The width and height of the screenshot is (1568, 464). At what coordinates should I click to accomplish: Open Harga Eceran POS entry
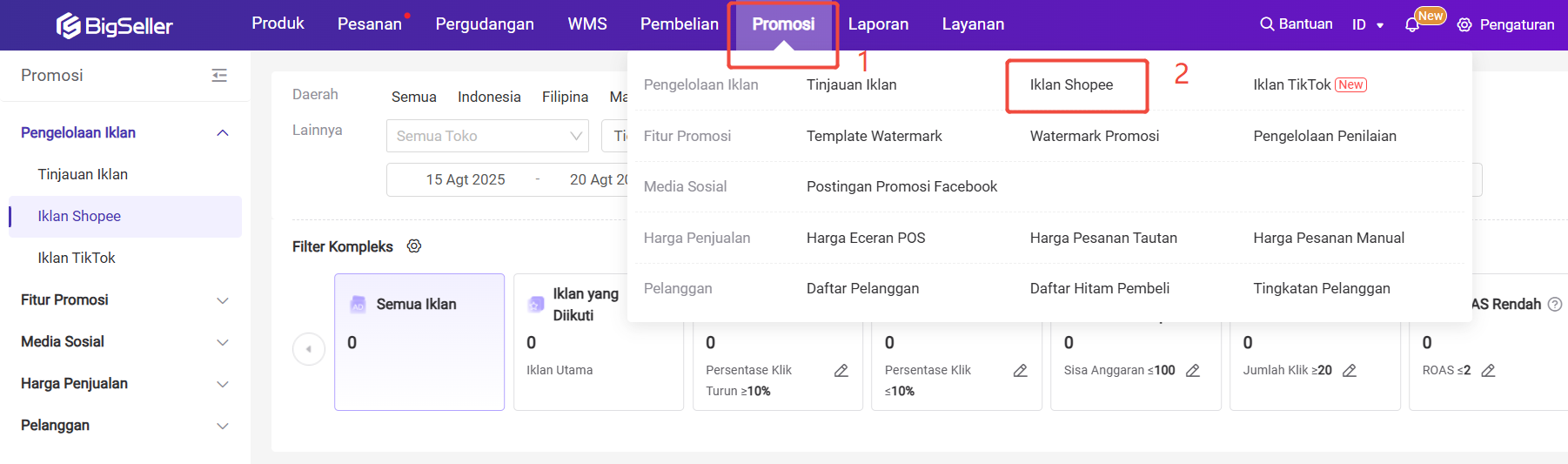point(866,238)
